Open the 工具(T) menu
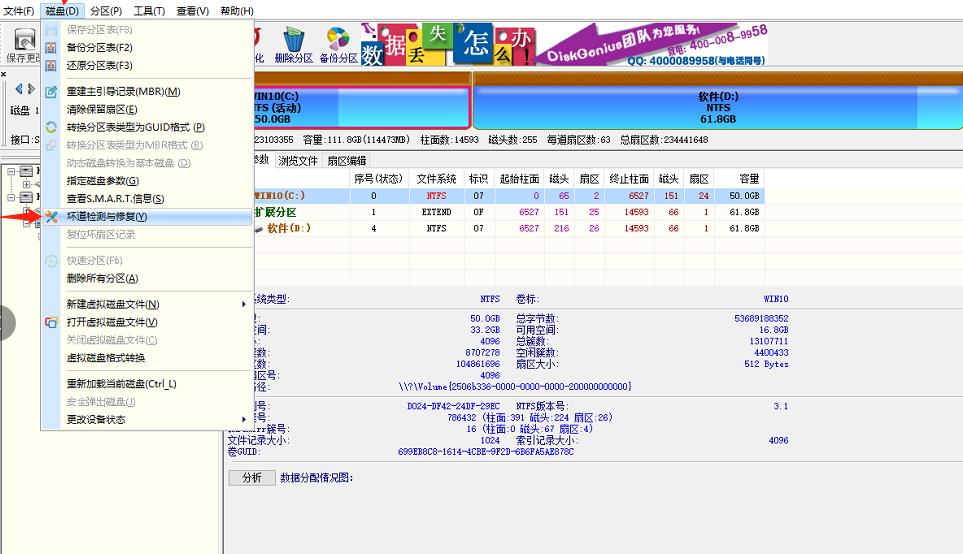 [x=149, y=11]
